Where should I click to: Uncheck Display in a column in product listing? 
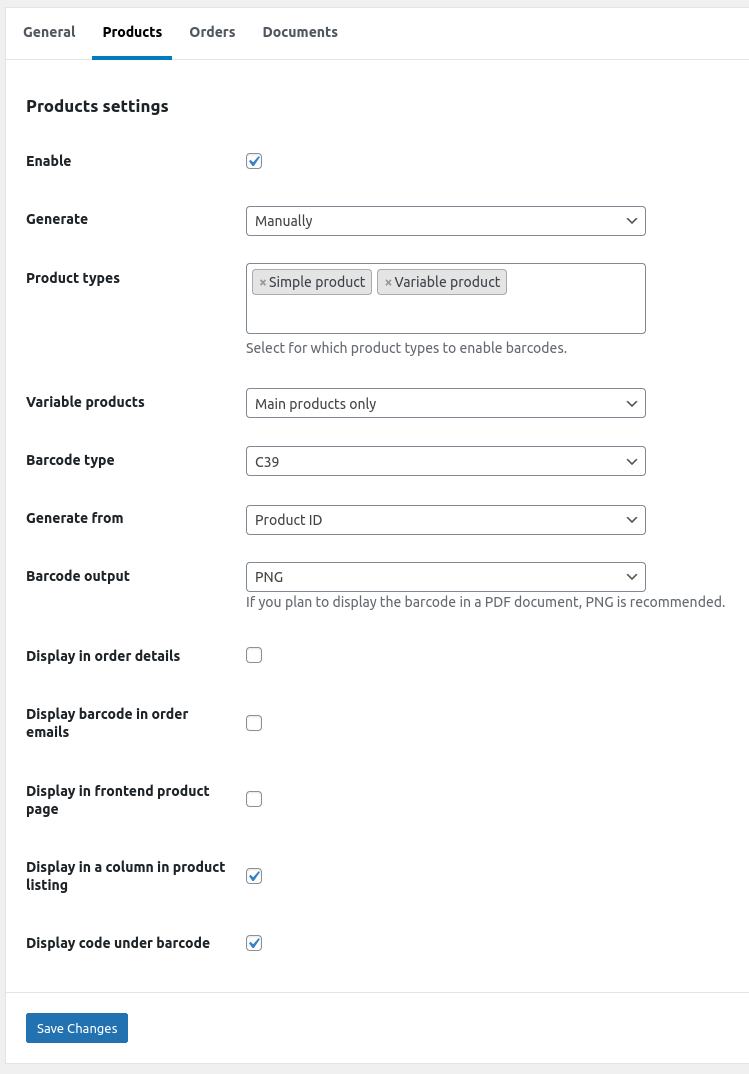point(254,876)
